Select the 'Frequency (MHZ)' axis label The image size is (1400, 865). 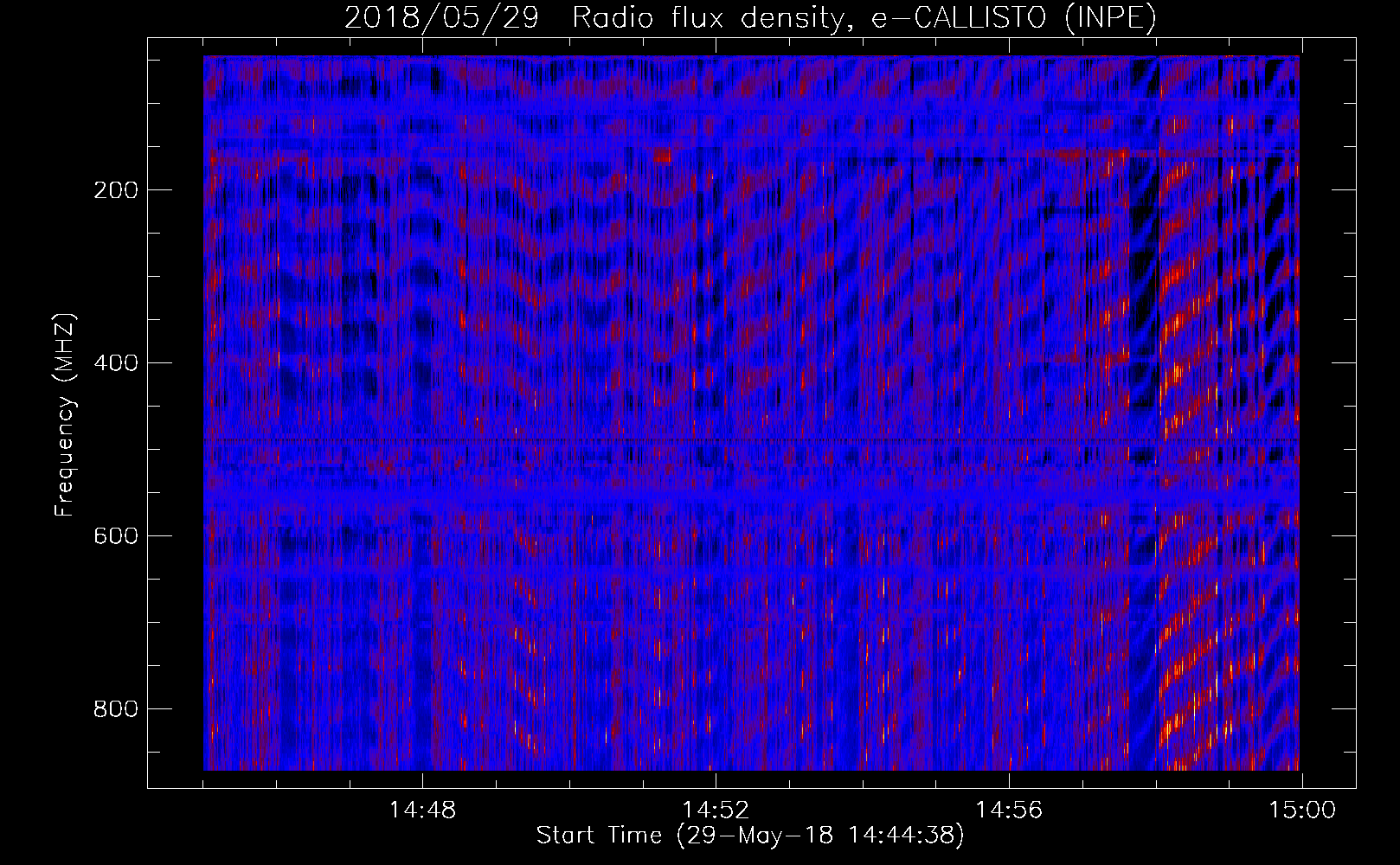click(65, 414)
